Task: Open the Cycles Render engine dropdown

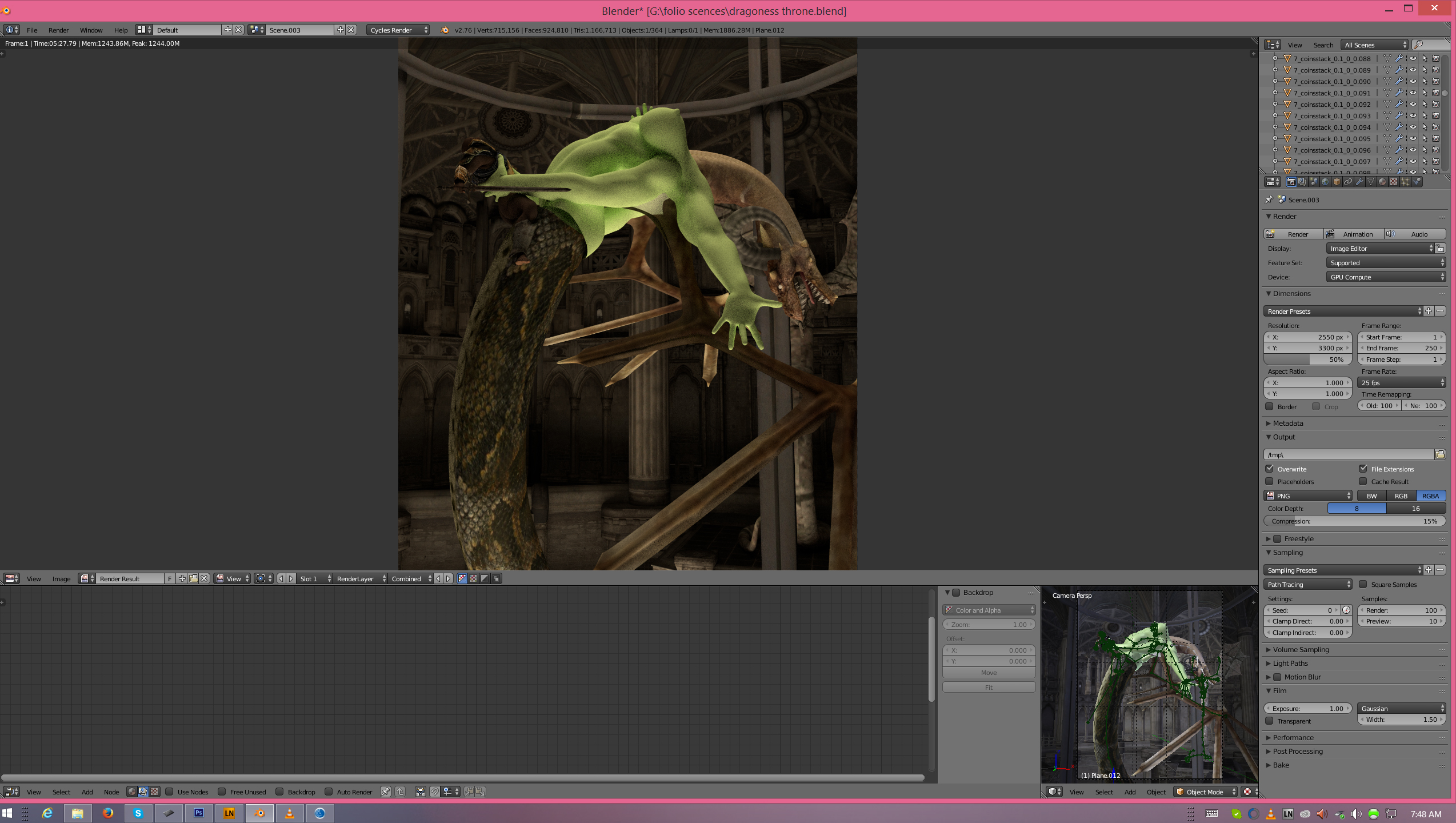Action: [398, 30]
